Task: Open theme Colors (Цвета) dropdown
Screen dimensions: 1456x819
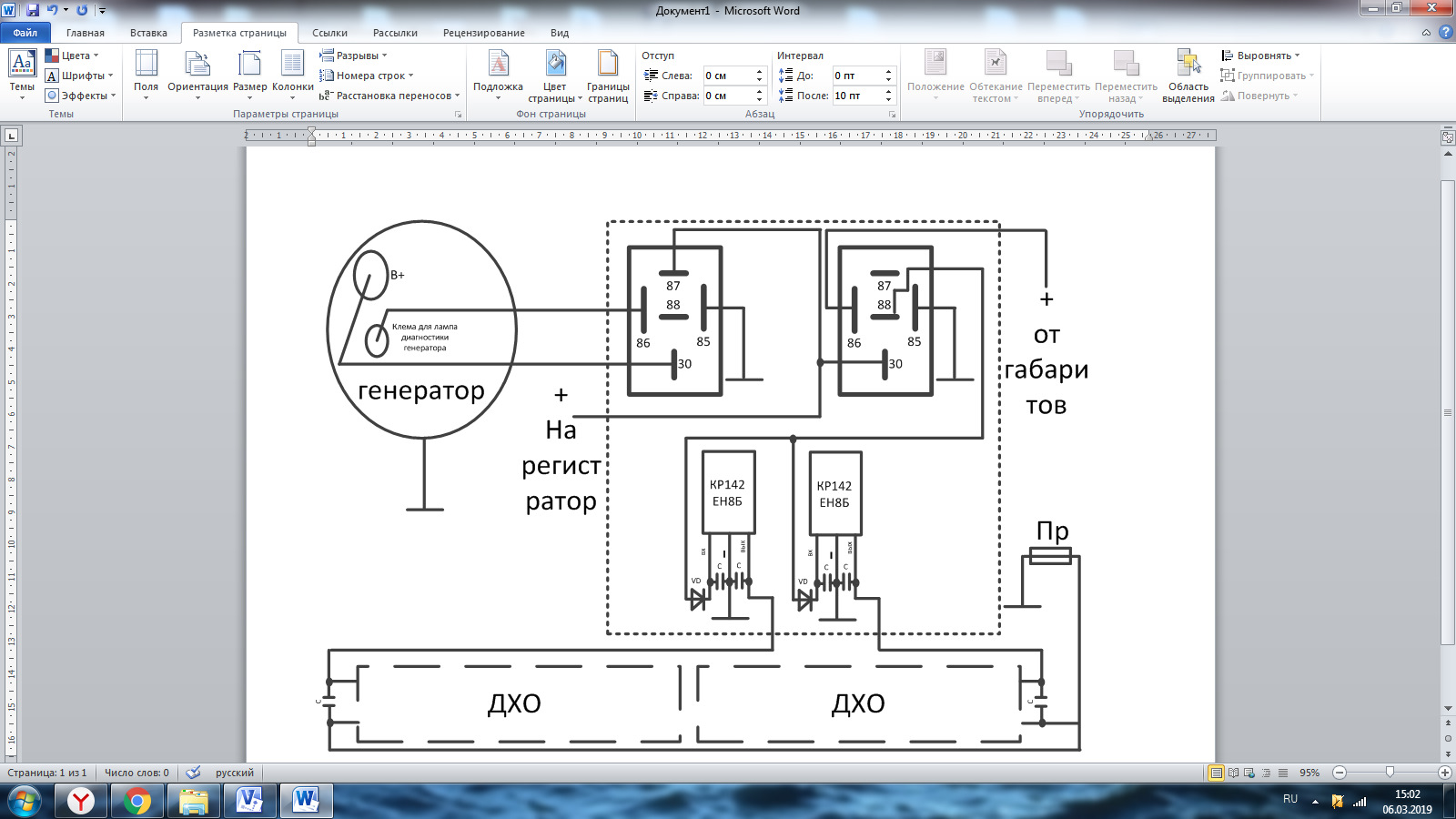Action: click(72, 56)
